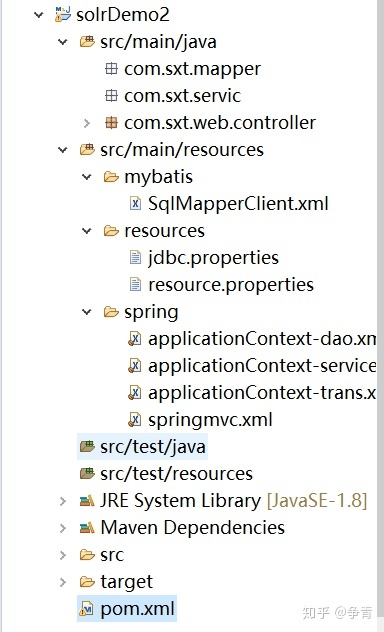
Task: Expand the com.sxt.web.controller package
Action: coord(87,123)
